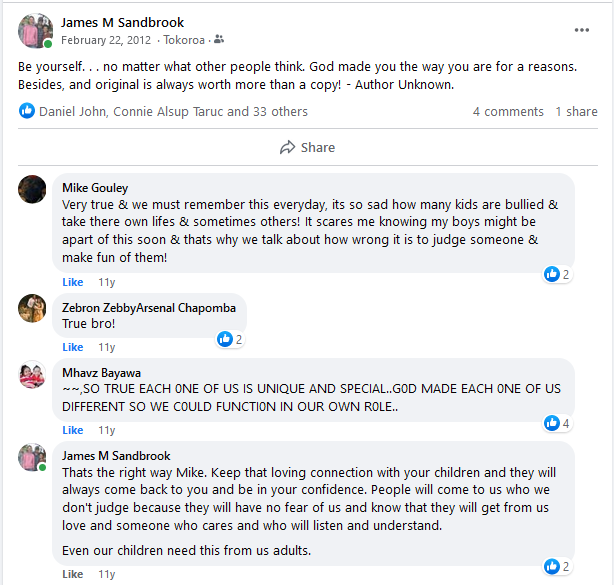Image resolution: width=614 pixels, height=585 pixels.
Task: Open the post options three-dot menu
Action: click(582, 30)
